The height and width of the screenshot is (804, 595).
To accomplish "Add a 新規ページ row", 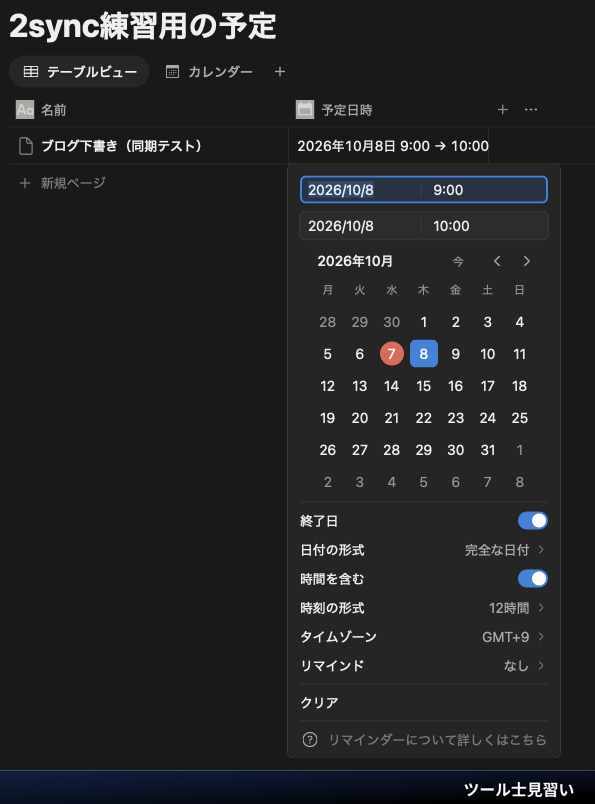I will click(63, 183).
